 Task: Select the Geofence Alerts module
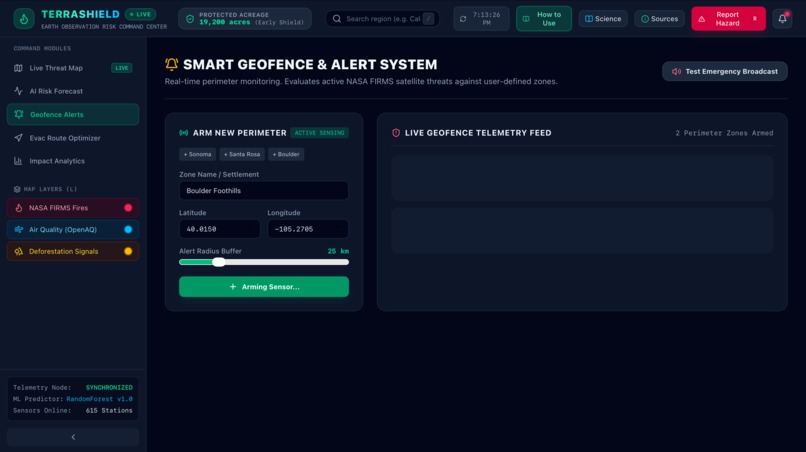pyautogui.click(x=73, y=114)
